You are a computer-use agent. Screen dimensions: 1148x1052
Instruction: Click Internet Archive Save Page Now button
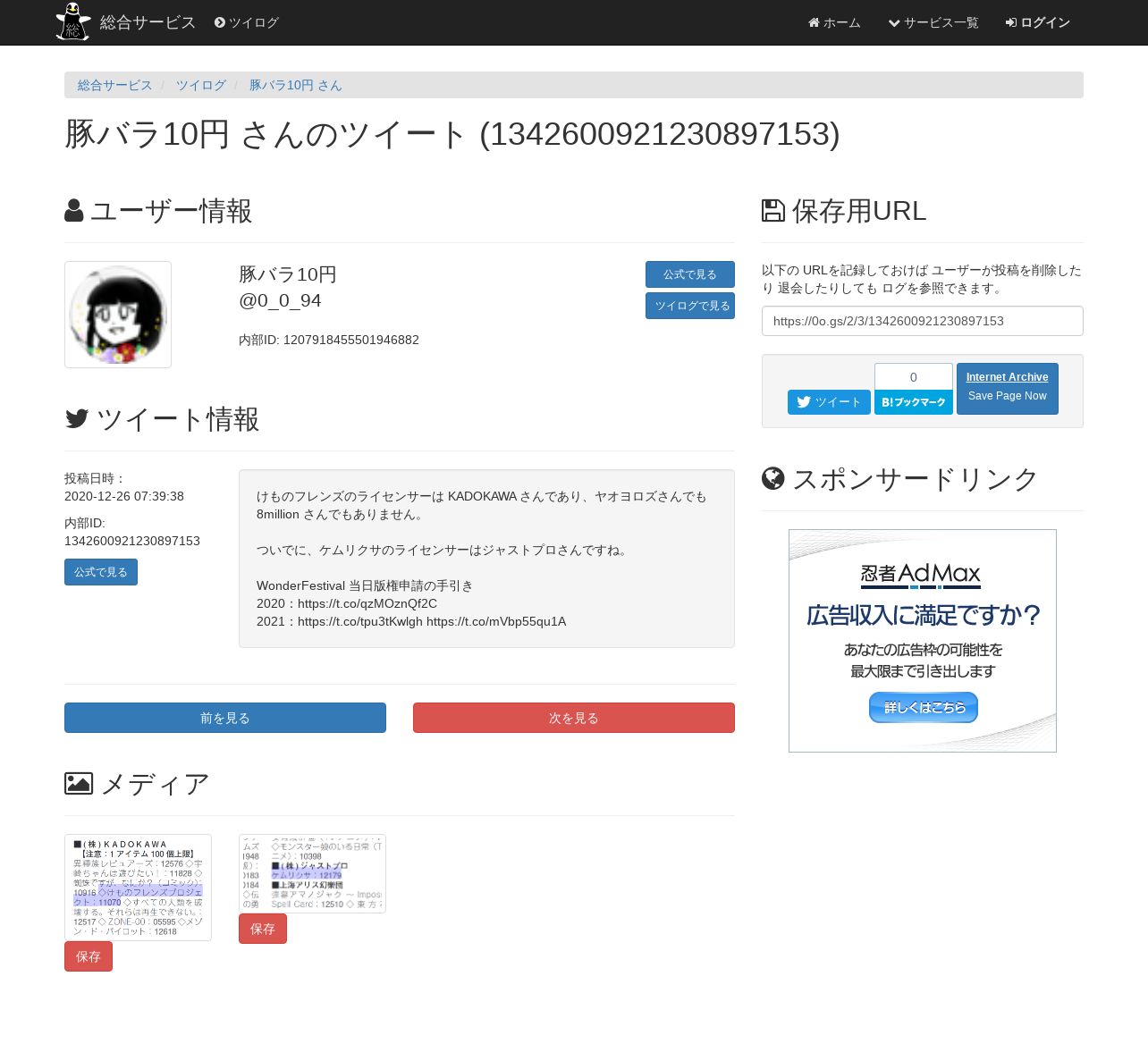pos(1008,389)
